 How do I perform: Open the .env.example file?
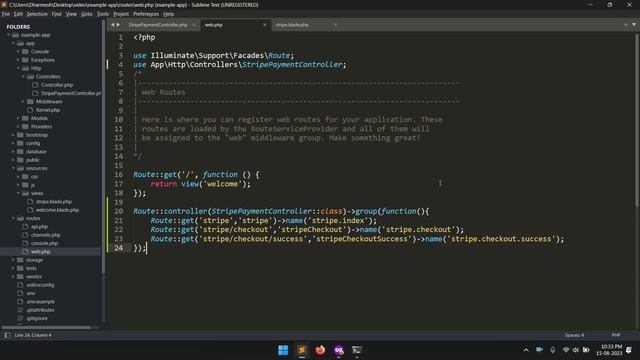40,302
